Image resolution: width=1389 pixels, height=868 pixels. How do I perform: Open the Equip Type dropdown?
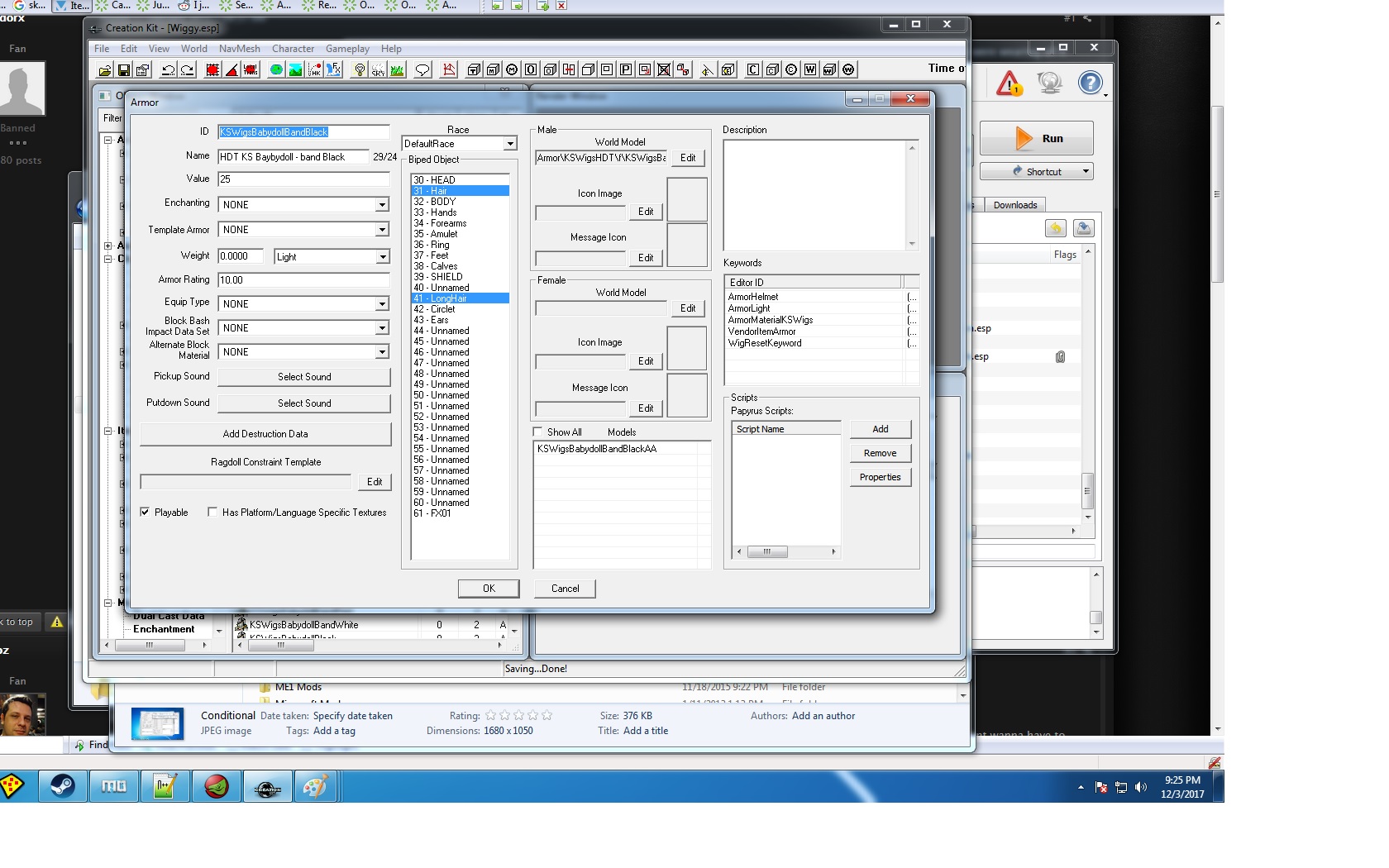[382, 304]
